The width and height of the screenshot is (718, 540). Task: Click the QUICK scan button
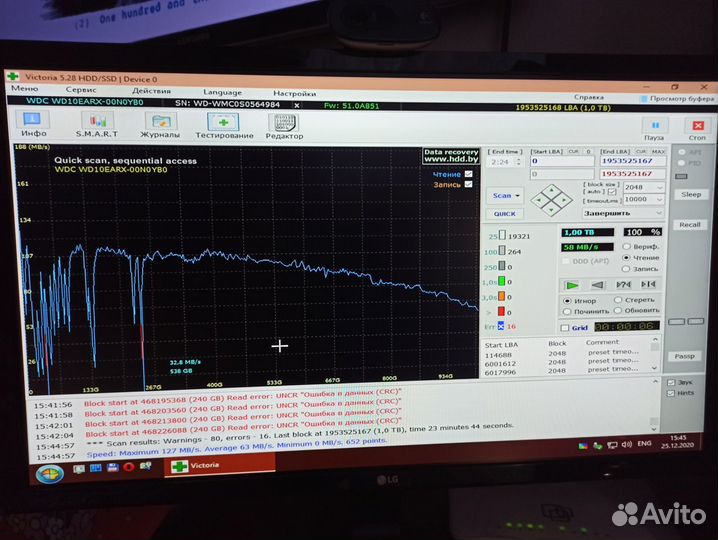coord(505,214)
